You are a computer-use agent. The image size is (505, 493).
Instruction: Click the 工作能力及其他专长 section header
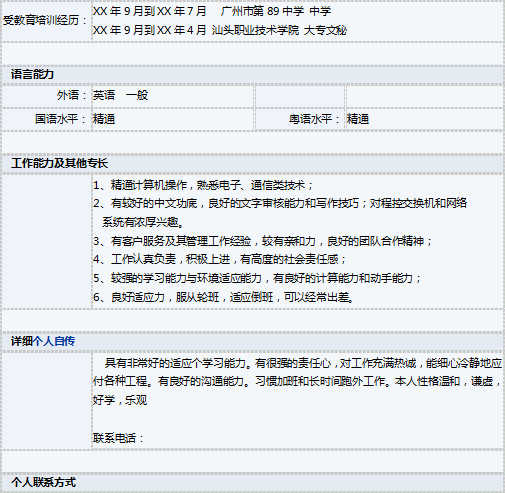(x=59, y=163)
